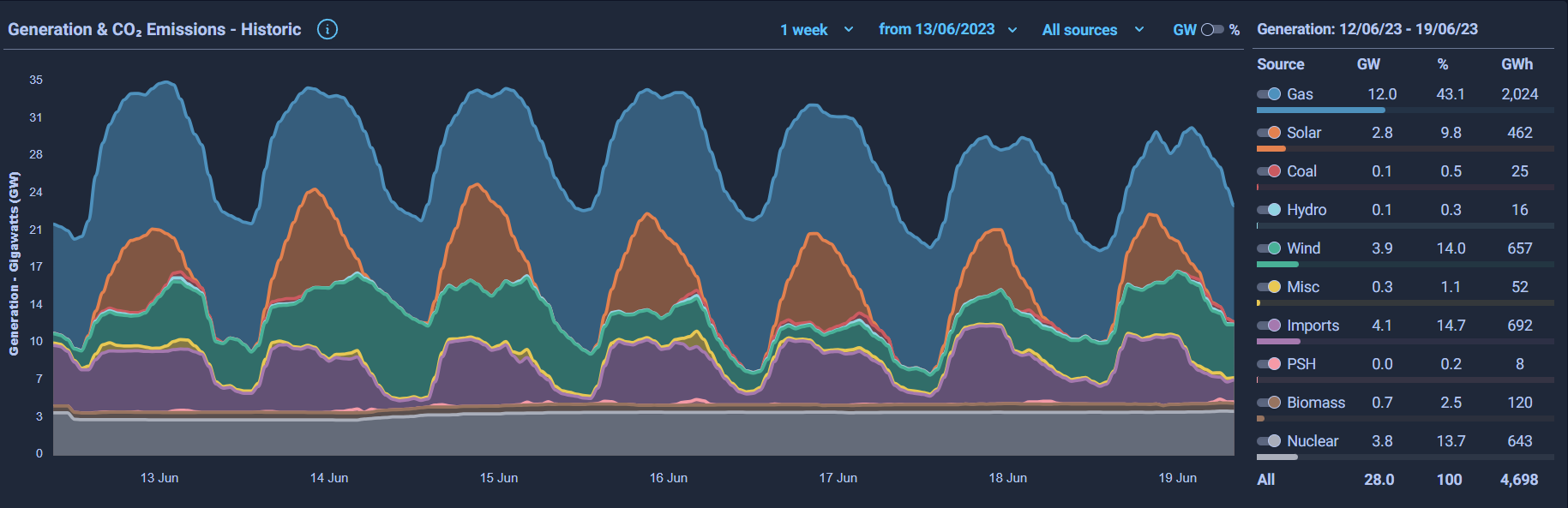1568x508 pixels.
Task: Click the Solar orange proportion bar
Action: 1271,148
